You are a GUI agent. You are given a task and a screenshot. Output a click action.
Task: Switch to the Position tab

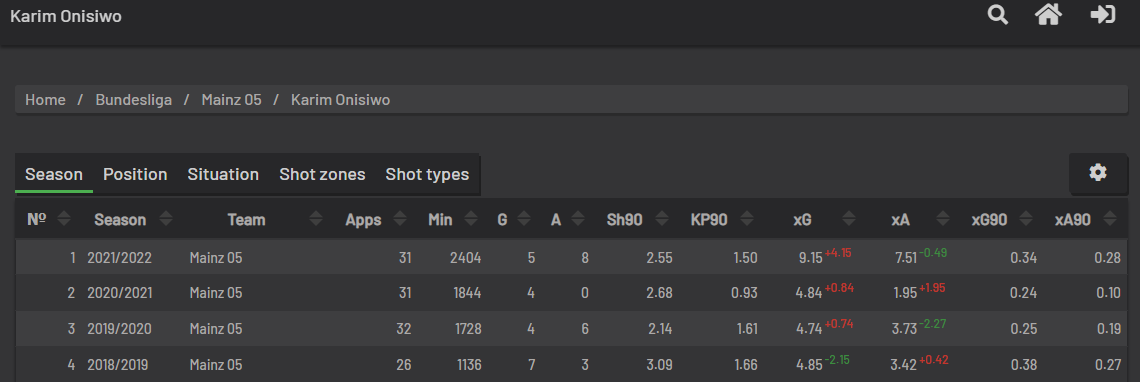(135, 175)
